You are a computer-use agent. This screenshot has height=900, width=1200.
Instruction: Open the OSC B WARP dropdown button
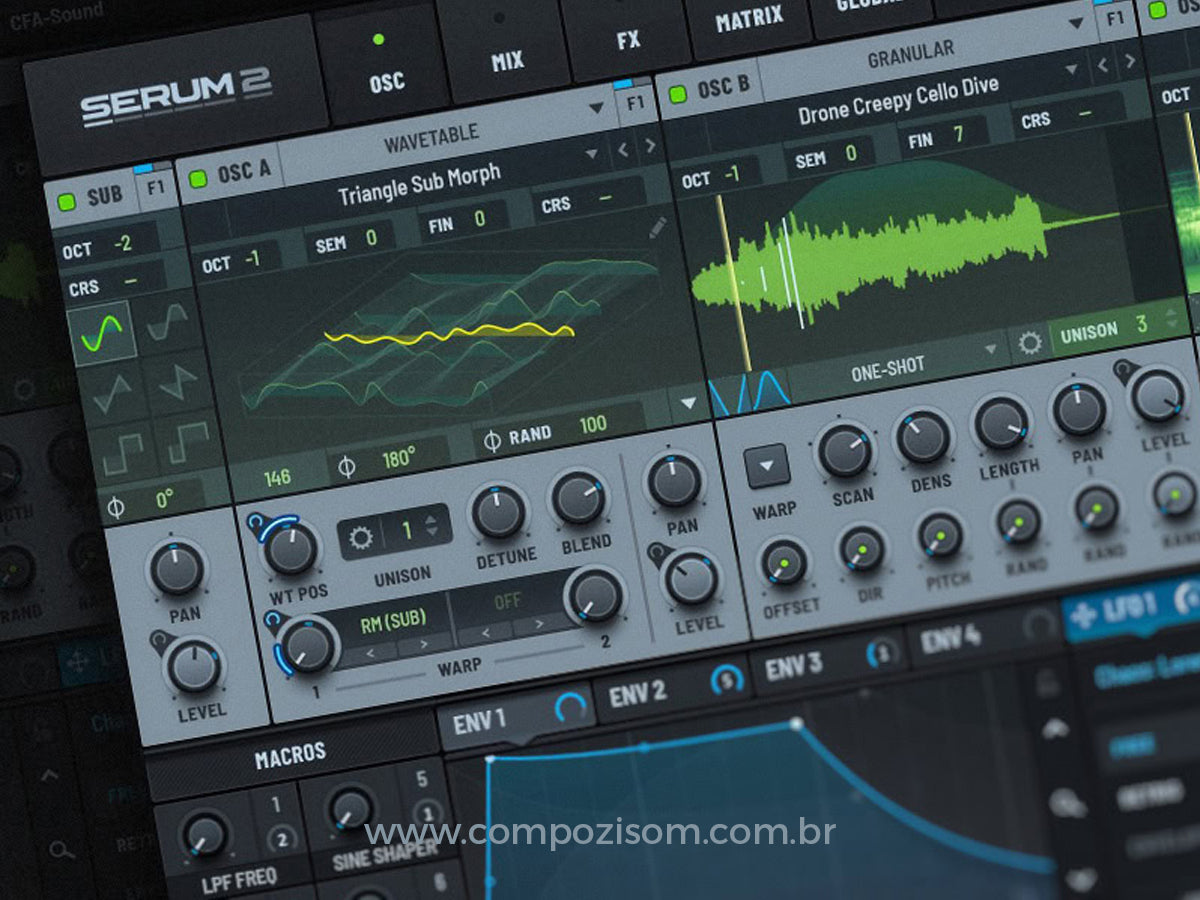click(767, 467)
